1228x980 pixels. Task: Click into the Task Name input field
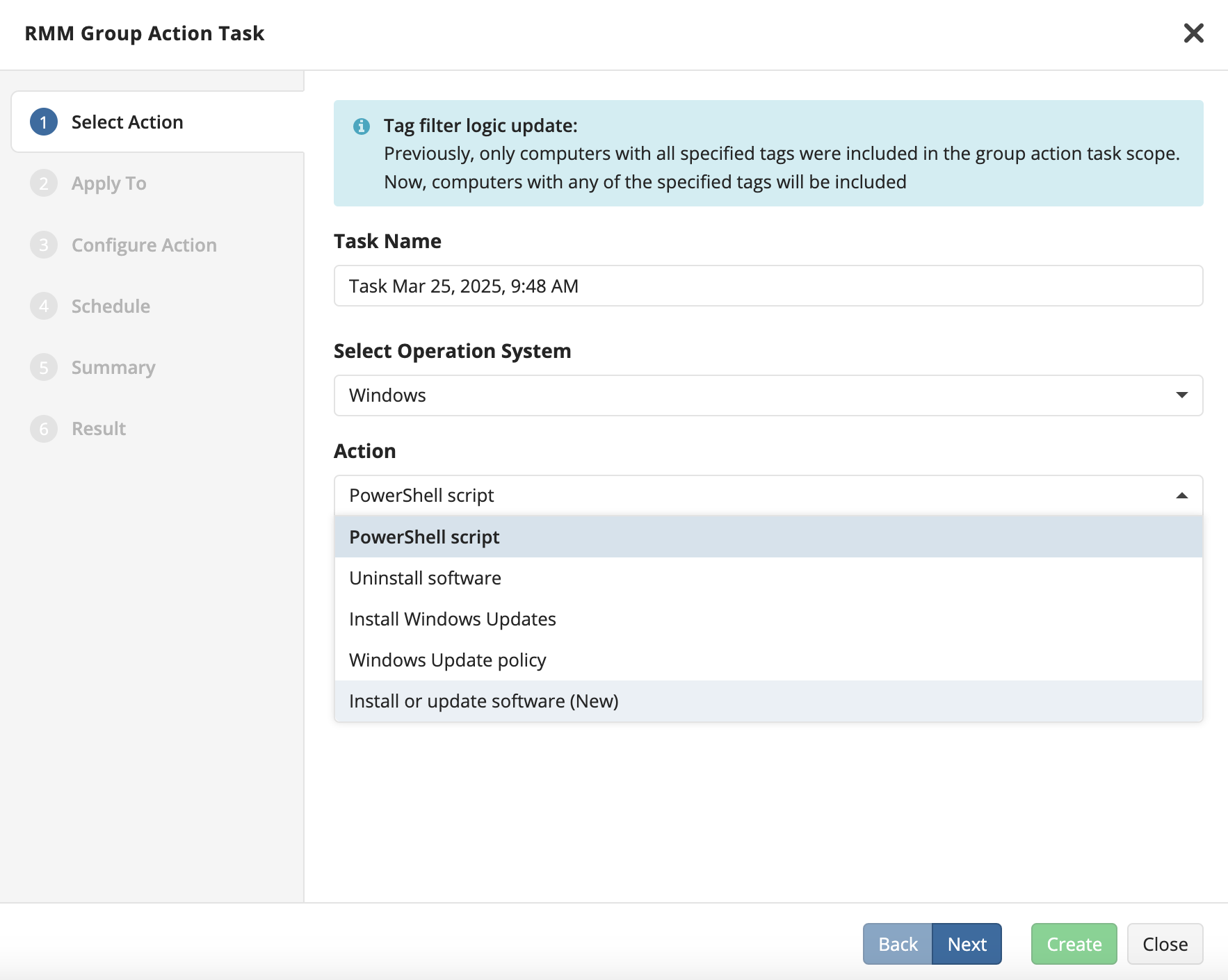(x=768, y=286)
